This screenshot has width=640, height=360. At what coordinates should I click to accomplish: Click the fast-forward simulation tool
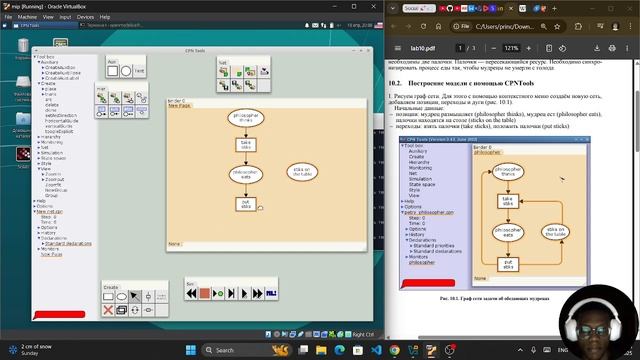[258, 293]
